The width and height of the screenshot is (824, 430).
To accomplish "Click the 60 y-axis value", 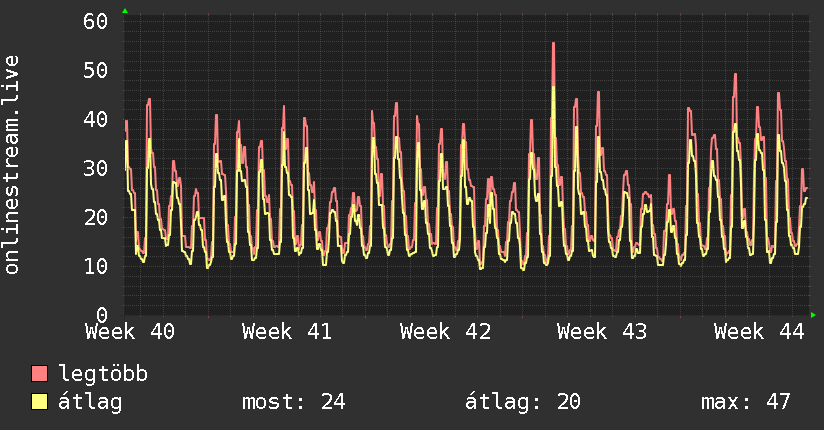I will [96, 22].
